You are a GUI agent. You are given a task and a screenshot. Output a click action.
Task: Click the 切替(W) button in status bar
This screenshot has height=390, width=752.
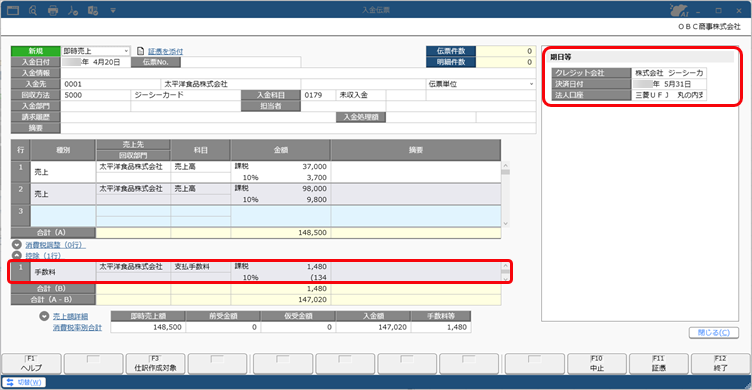point(24,382)
